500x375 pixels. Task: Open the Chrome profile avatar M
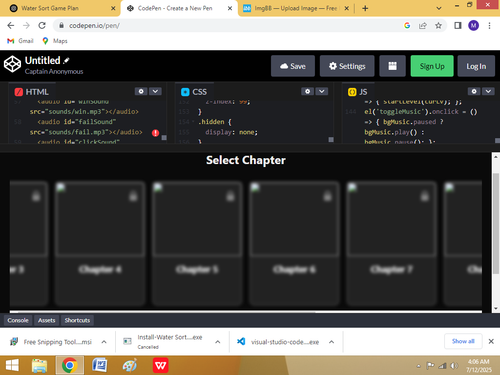point(473,25)
